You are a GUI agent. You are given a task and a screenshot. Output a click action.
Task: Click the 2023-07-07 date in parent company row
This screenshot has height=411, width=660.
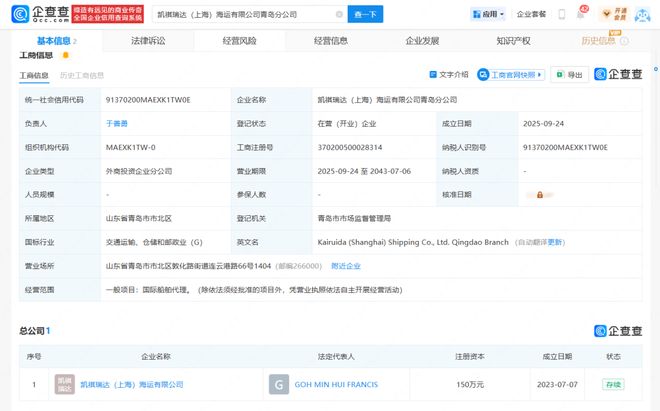pyautogui.click(x=557, y=384)
